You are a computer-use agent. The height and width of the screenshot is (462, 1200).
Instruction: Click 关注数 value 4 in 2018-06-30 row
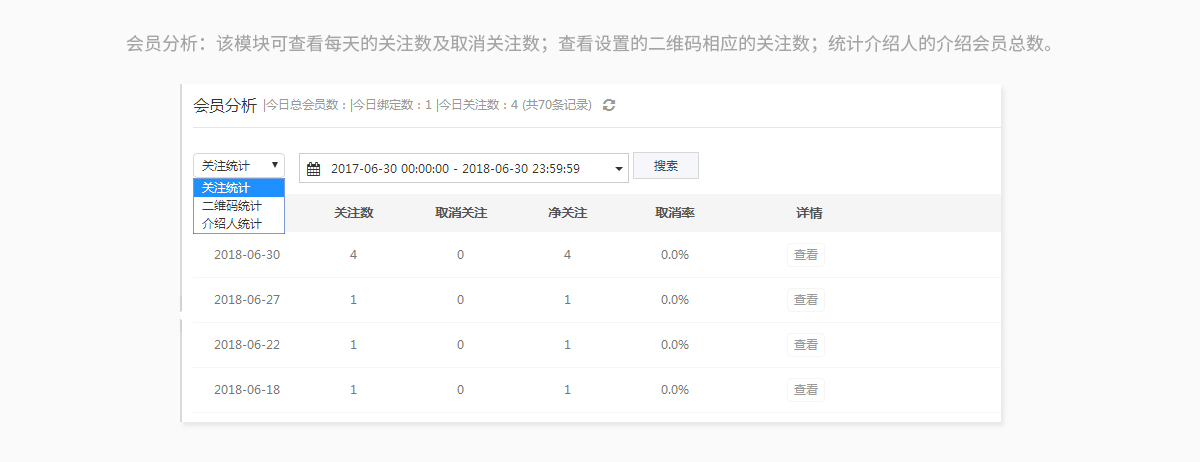[x=354, y=255]
